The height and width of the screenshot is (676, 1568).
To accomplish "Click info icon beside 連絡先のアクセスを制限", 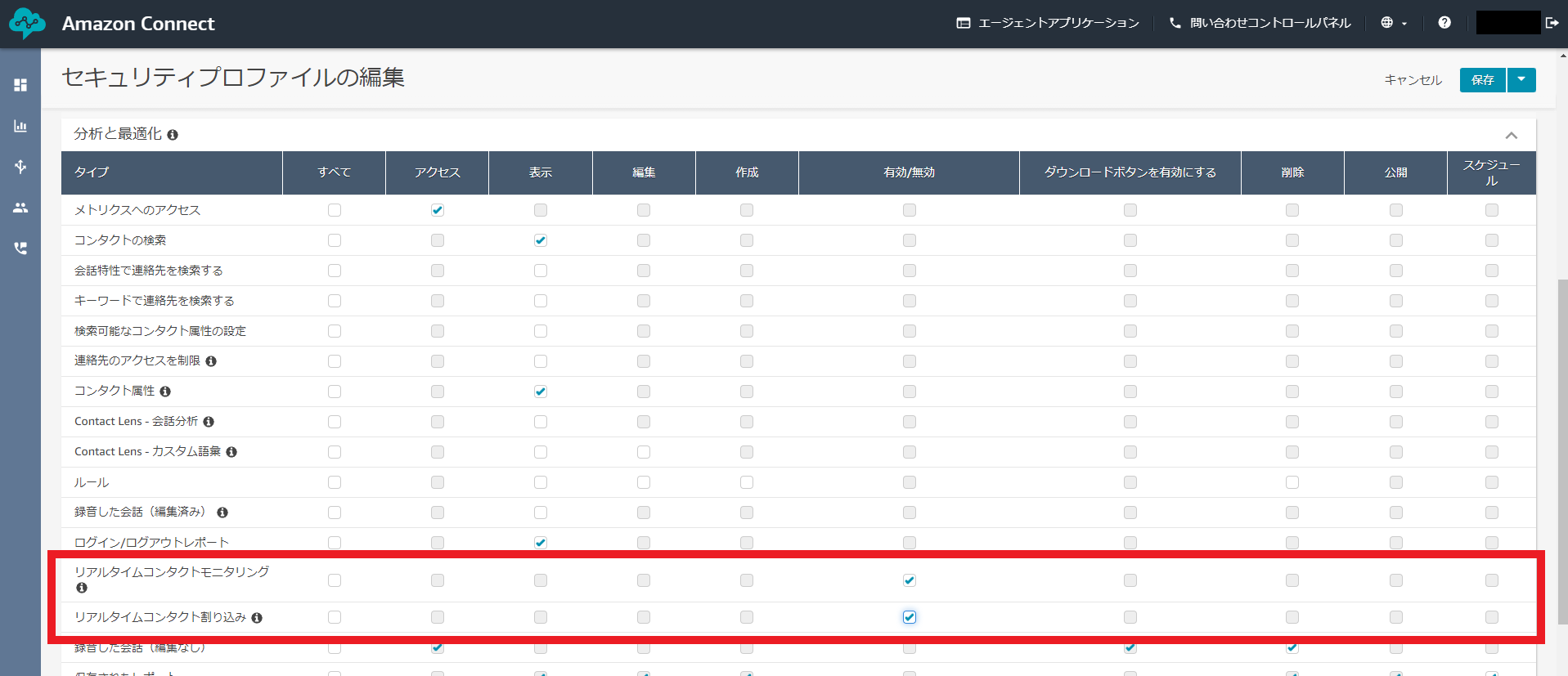I will click(211, 361).
